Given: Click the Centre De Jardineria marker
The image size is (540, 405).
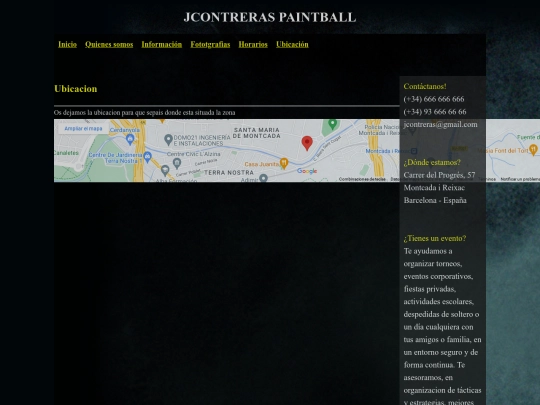Looking at the screenshot, I should coord(147,157).
